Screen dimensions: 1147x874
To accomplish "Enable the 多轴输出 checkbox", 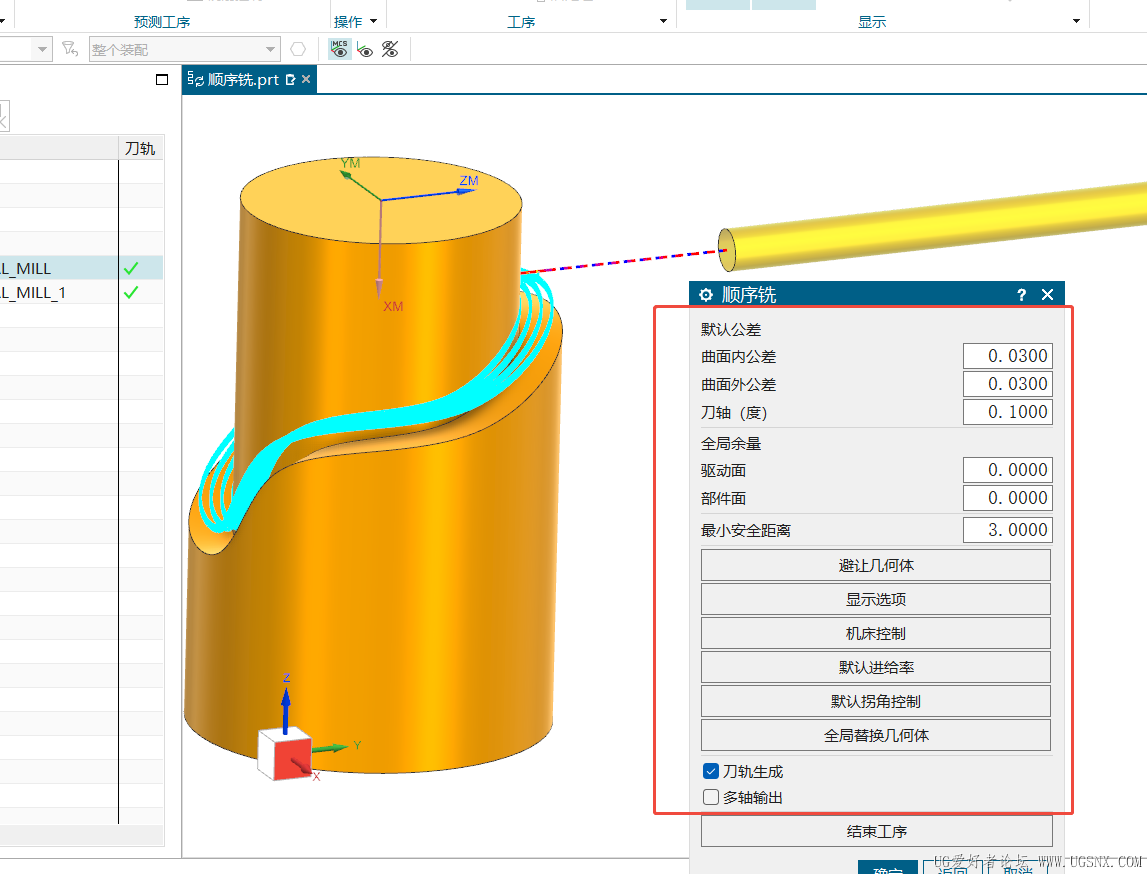I will (711, 797).
